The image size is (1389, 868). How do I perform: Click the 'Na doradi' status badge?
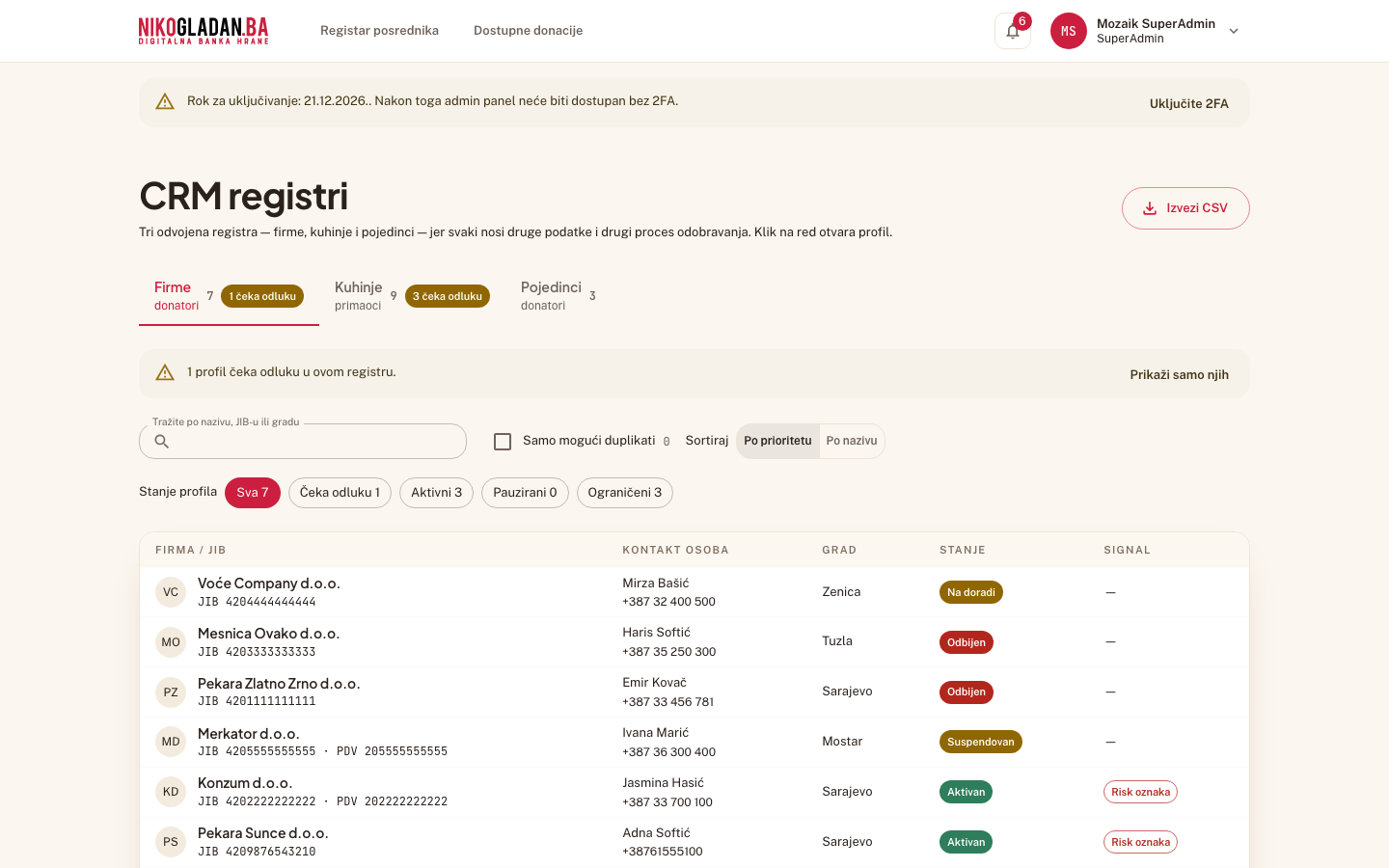pos(970,592)
